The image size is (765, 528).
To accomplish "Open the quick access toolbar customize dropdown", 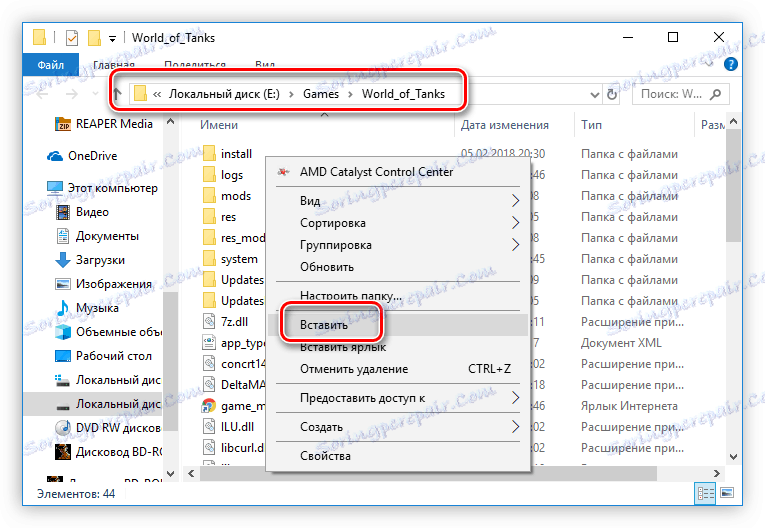I will [x=113, y=39].
